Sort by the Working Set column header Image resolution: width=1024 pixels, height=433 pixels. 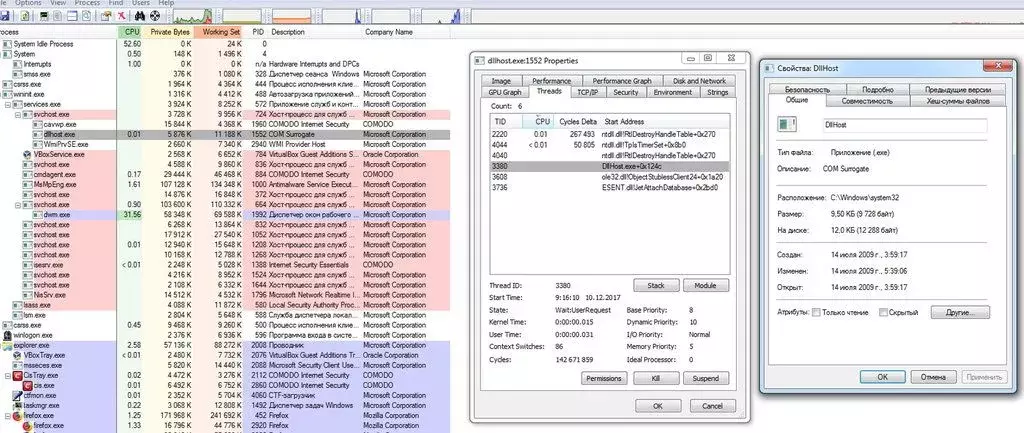point(217,31)
